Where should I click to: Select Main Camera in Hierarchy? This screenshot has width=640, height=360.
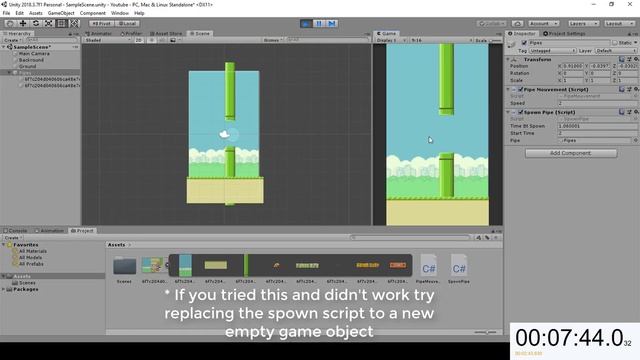(34, 53)
